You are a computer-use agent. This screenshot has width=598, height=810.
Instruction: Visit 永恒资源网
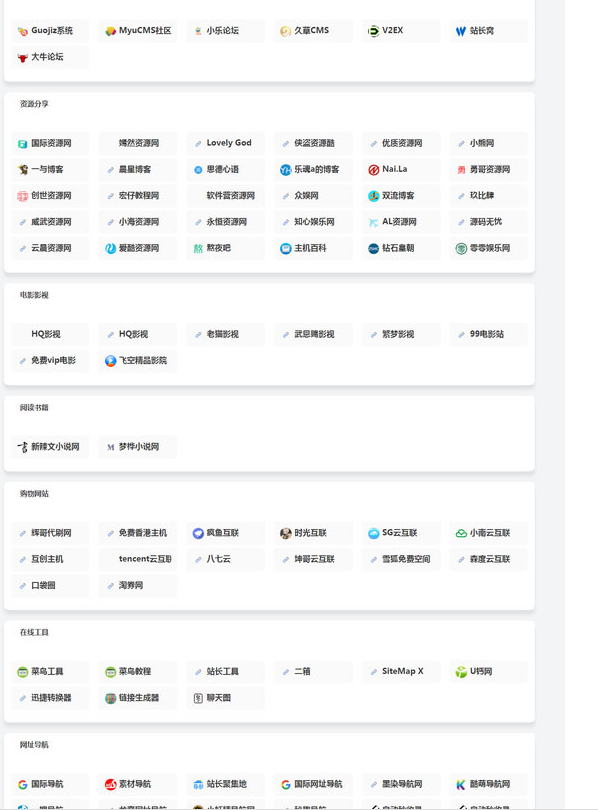227,222
